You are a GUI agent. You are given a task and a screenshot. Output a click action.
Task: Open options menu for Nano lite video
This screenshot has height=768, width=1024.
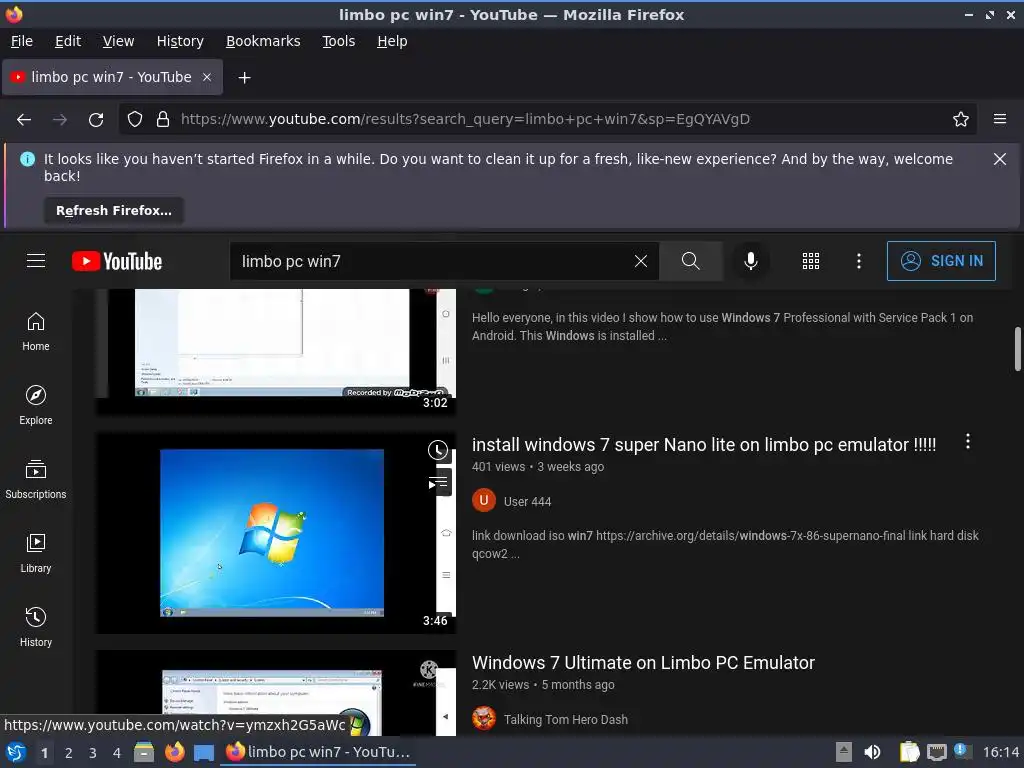pyautogui.click(x=968, y=442)
